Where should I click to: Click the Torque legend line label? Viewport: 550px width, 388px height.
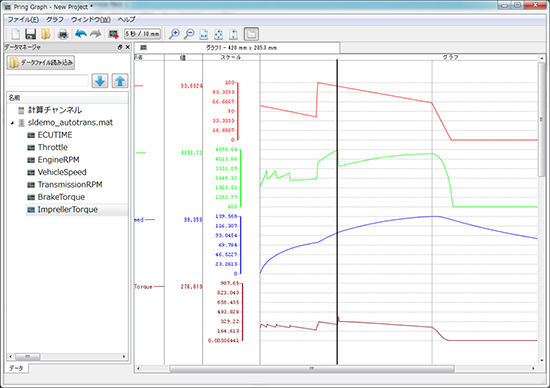pyautogui.click(x=143, y=287)
